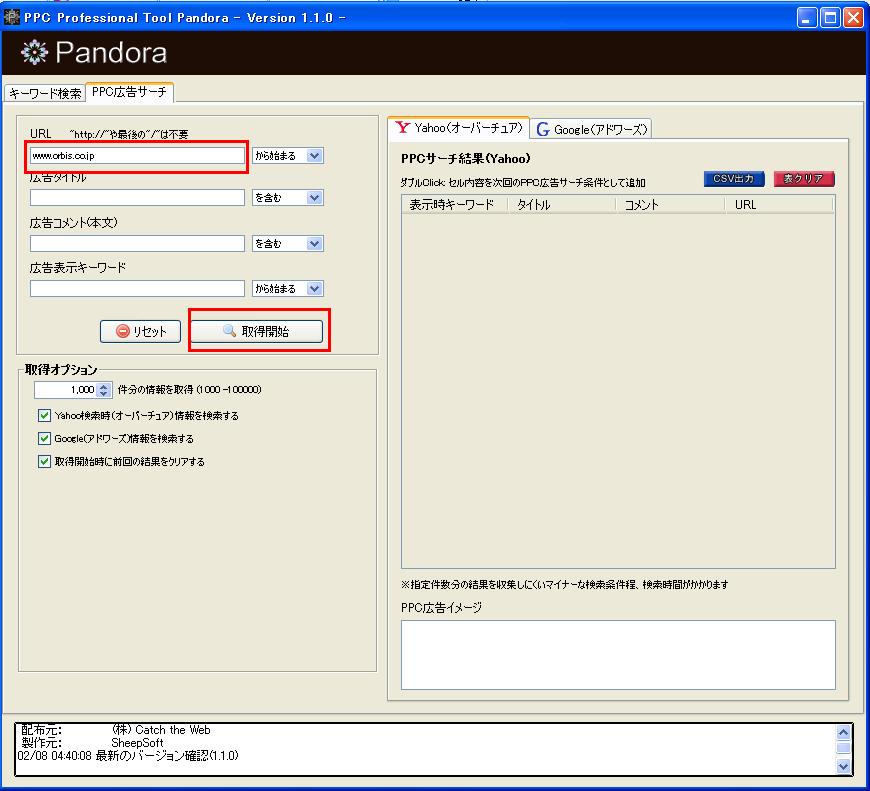Click the Pandora flower logo icon

(x=34, y=53)
